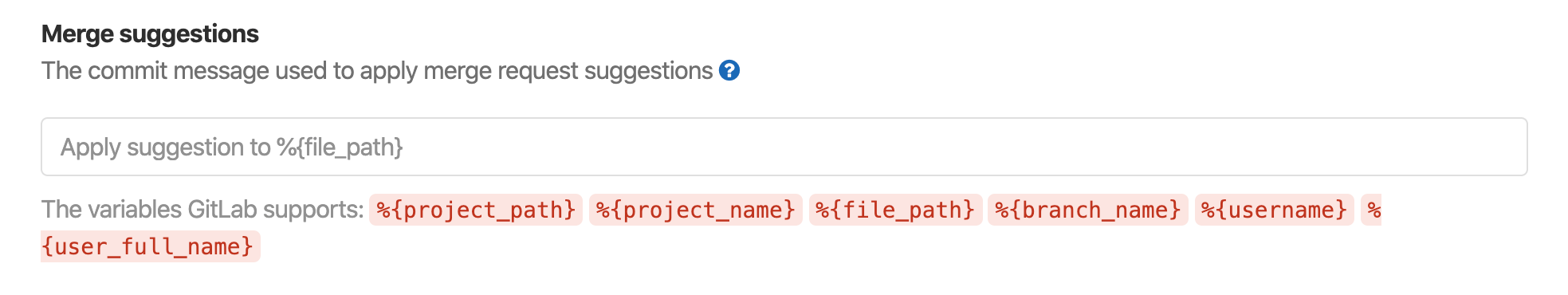Click the blue question mark circle
Screen dimensions: 1568x295
(729, 71)
